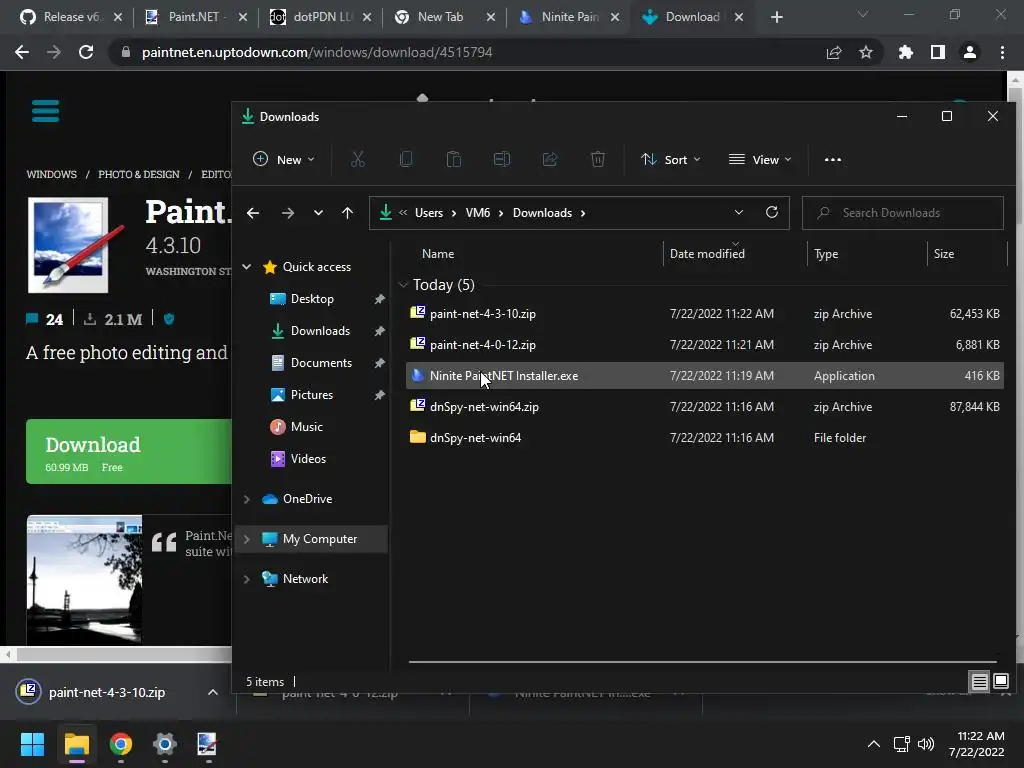
Task: Open options for paint-net-4-3-10.zip download chip
Action: pos(212,692)
